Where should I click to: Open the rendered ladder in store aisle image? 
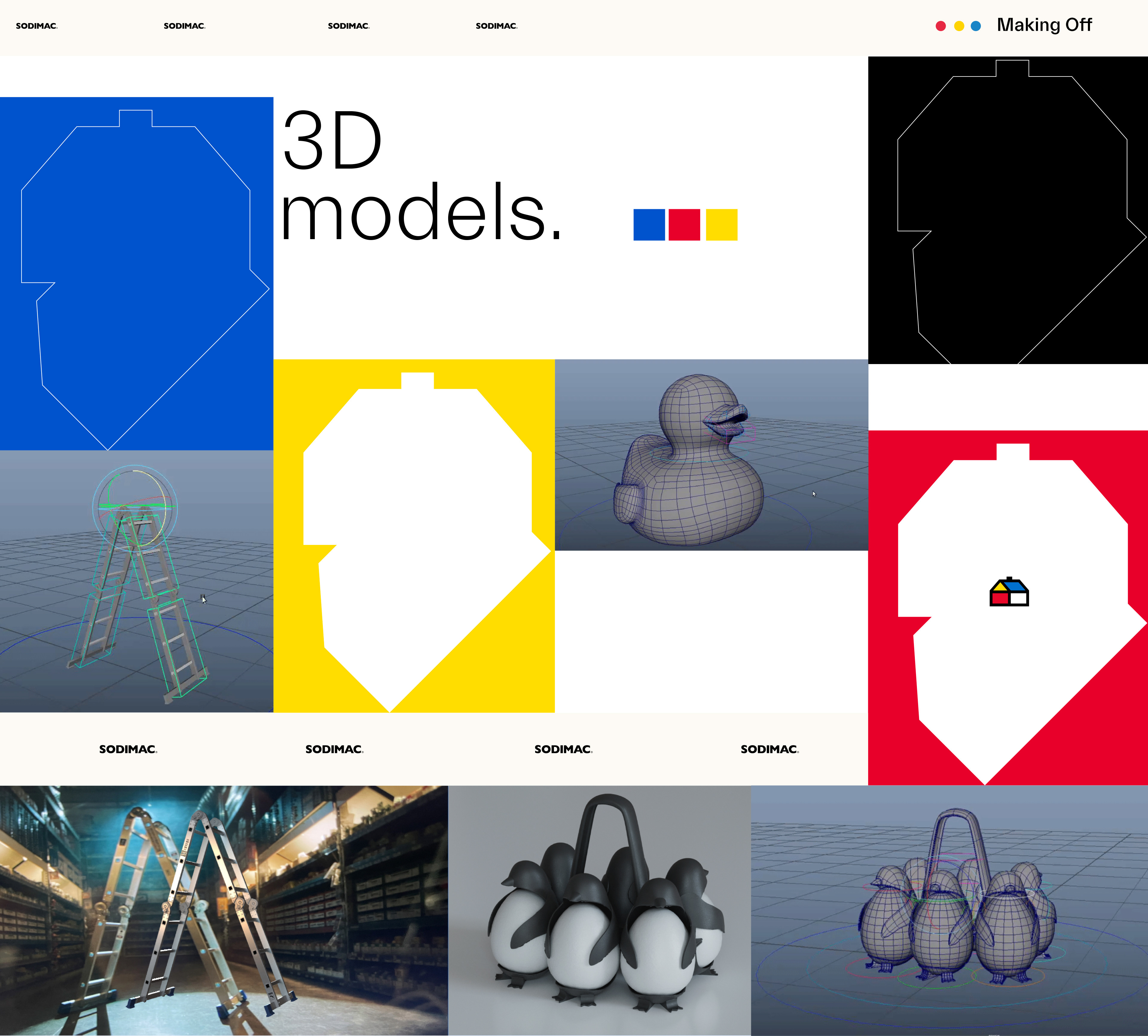[x=224, y=911]
